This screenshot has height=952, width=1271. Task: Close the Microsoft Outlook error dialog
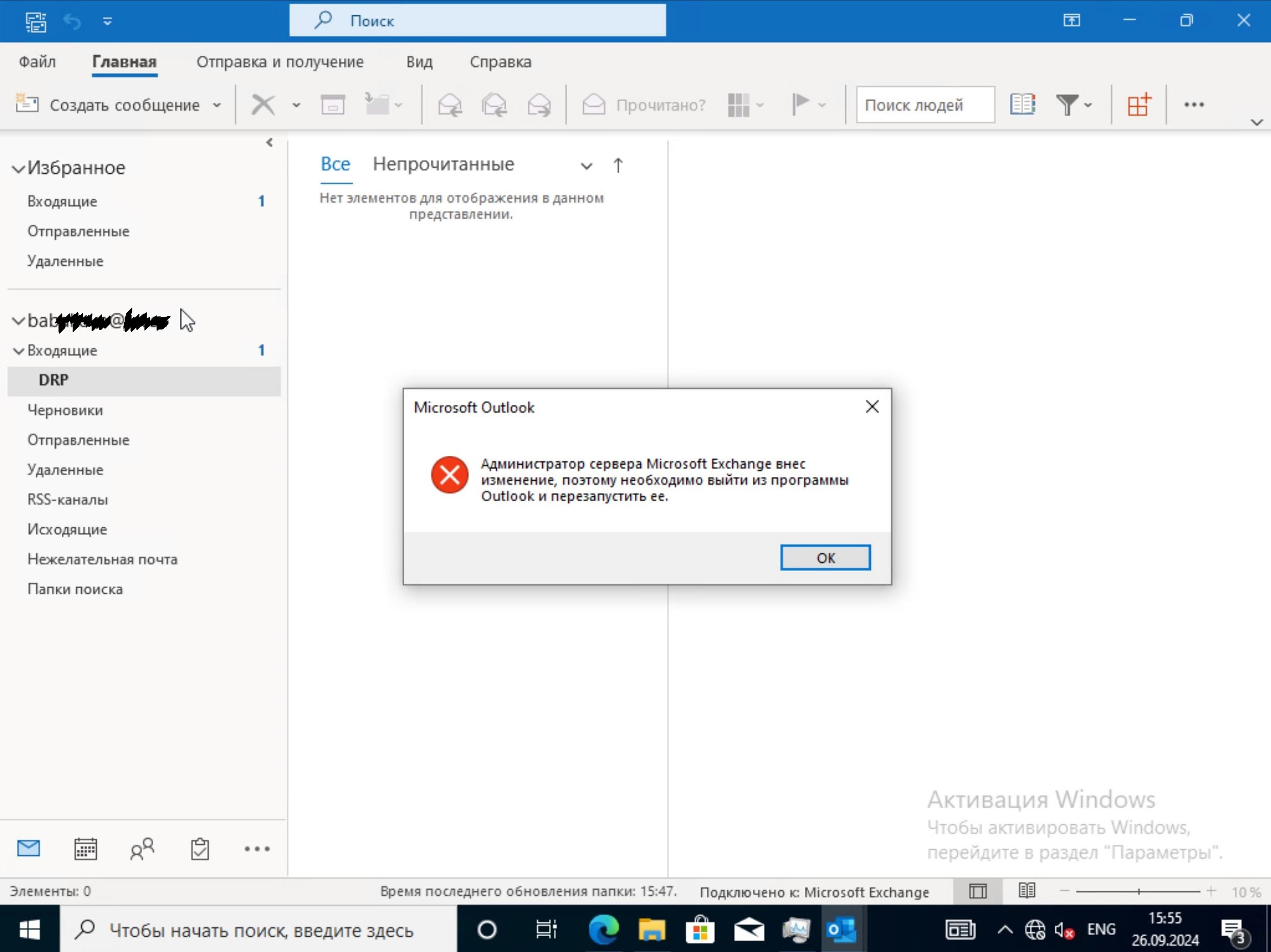(872, 407)
